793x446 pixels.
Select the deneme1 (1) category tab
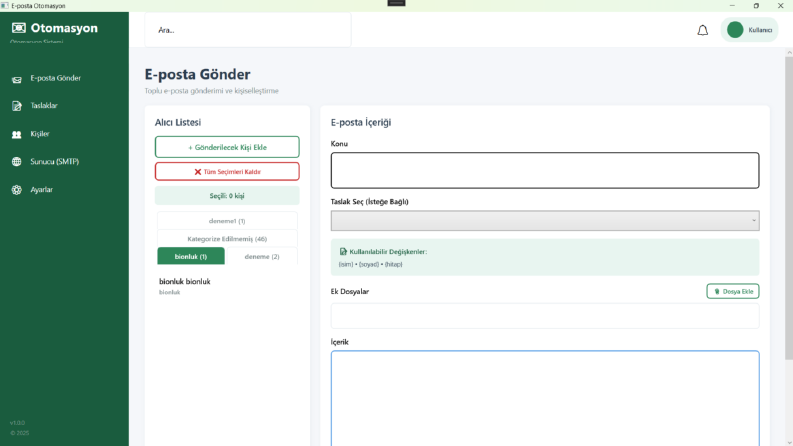(x=227, y=221)
